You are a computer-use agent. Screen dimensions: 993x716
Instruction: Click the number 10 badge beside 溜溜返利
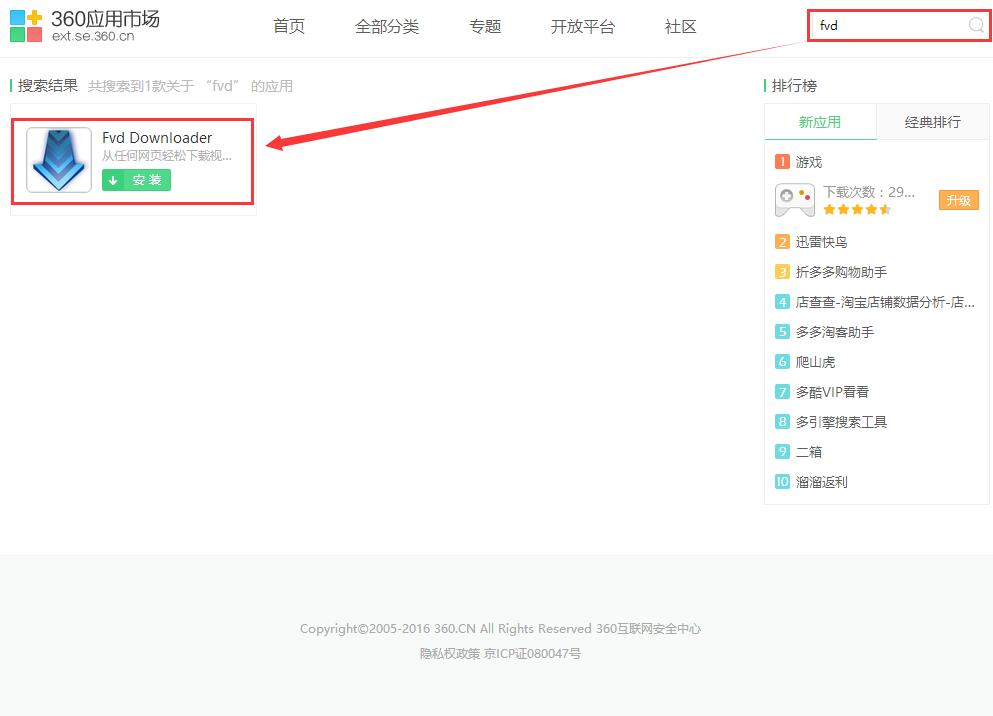781,482
